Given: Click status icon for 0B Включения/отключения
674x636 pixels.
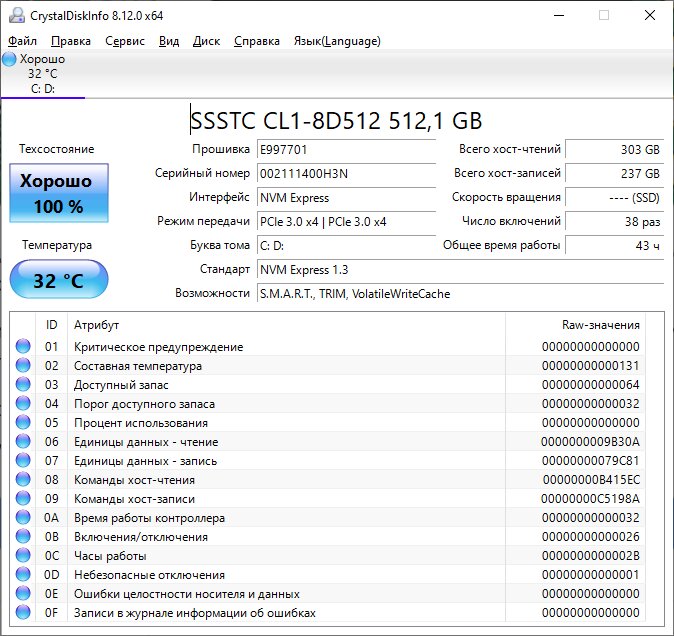Looking at the screenshot, I should pos(23,536).
